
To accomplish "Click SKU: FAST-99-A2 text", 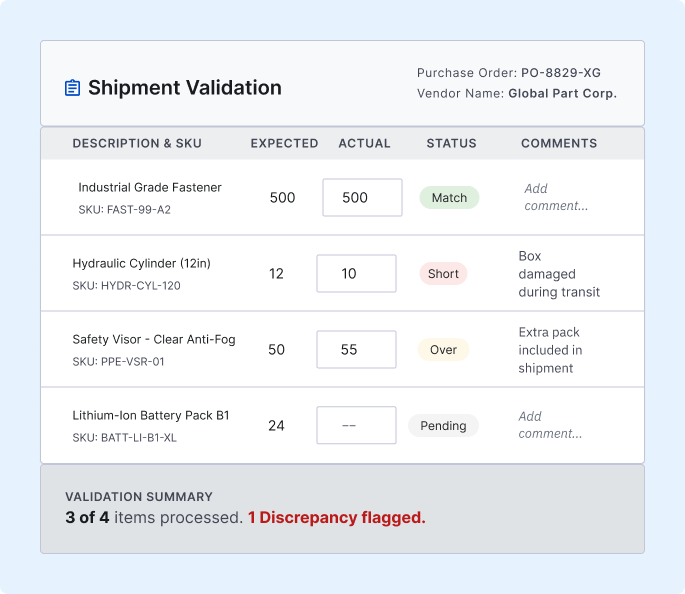I will [x=125, y=210].
